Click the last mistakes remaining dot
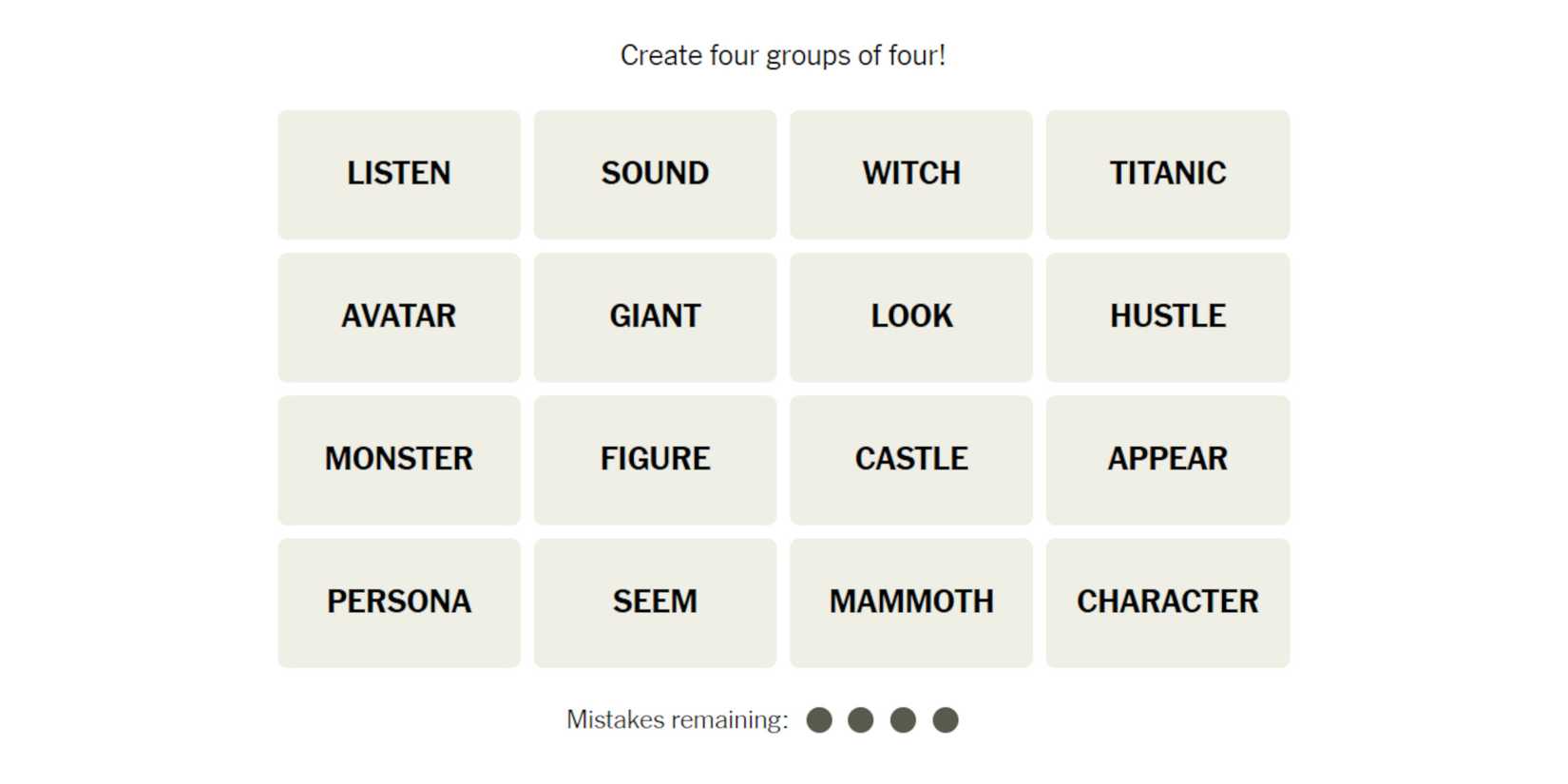This screenshot has height=784, width=1568. click(x=945, y=720)
